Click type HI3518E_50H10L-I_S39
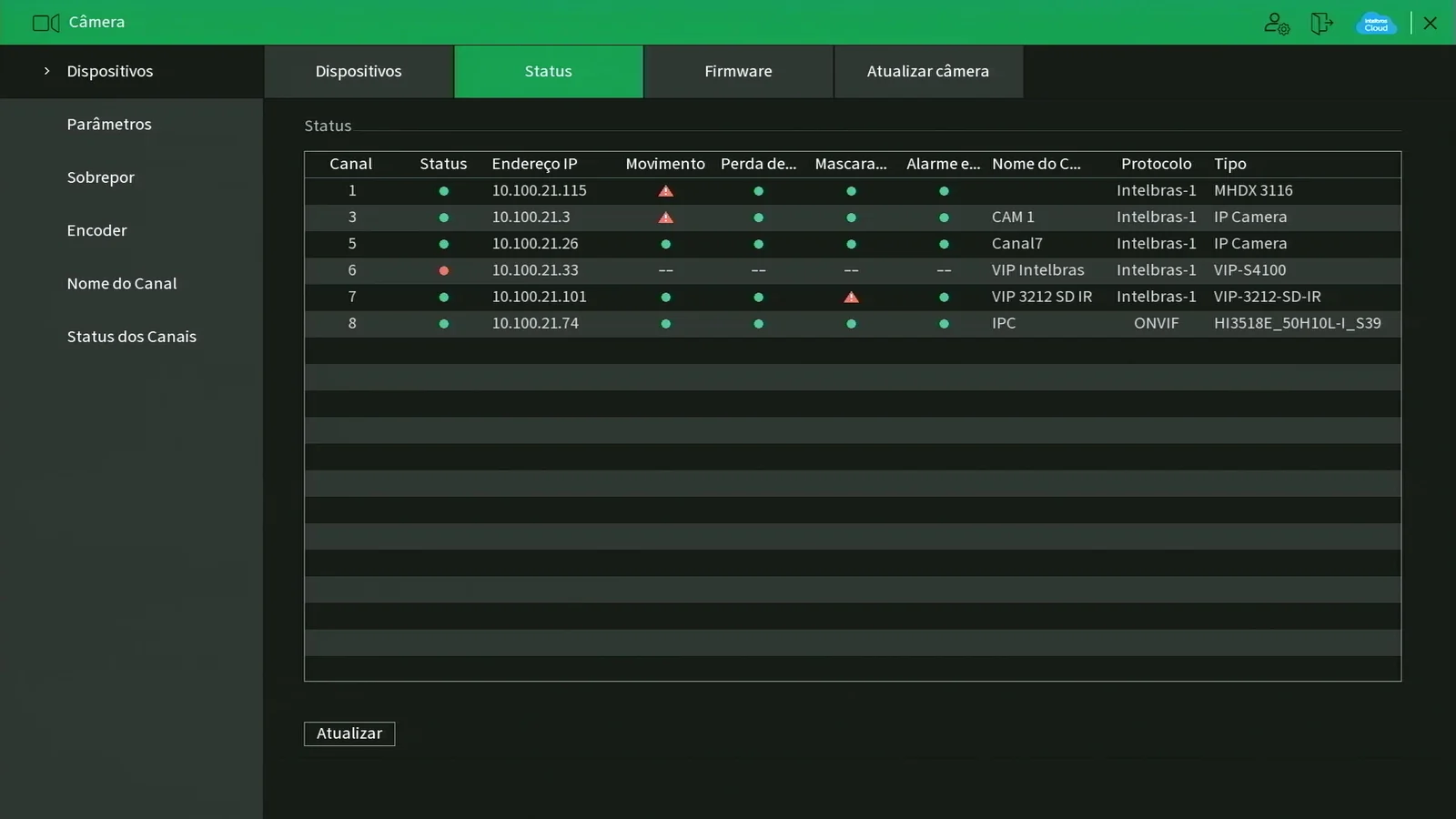 (x=1298, y=323)
